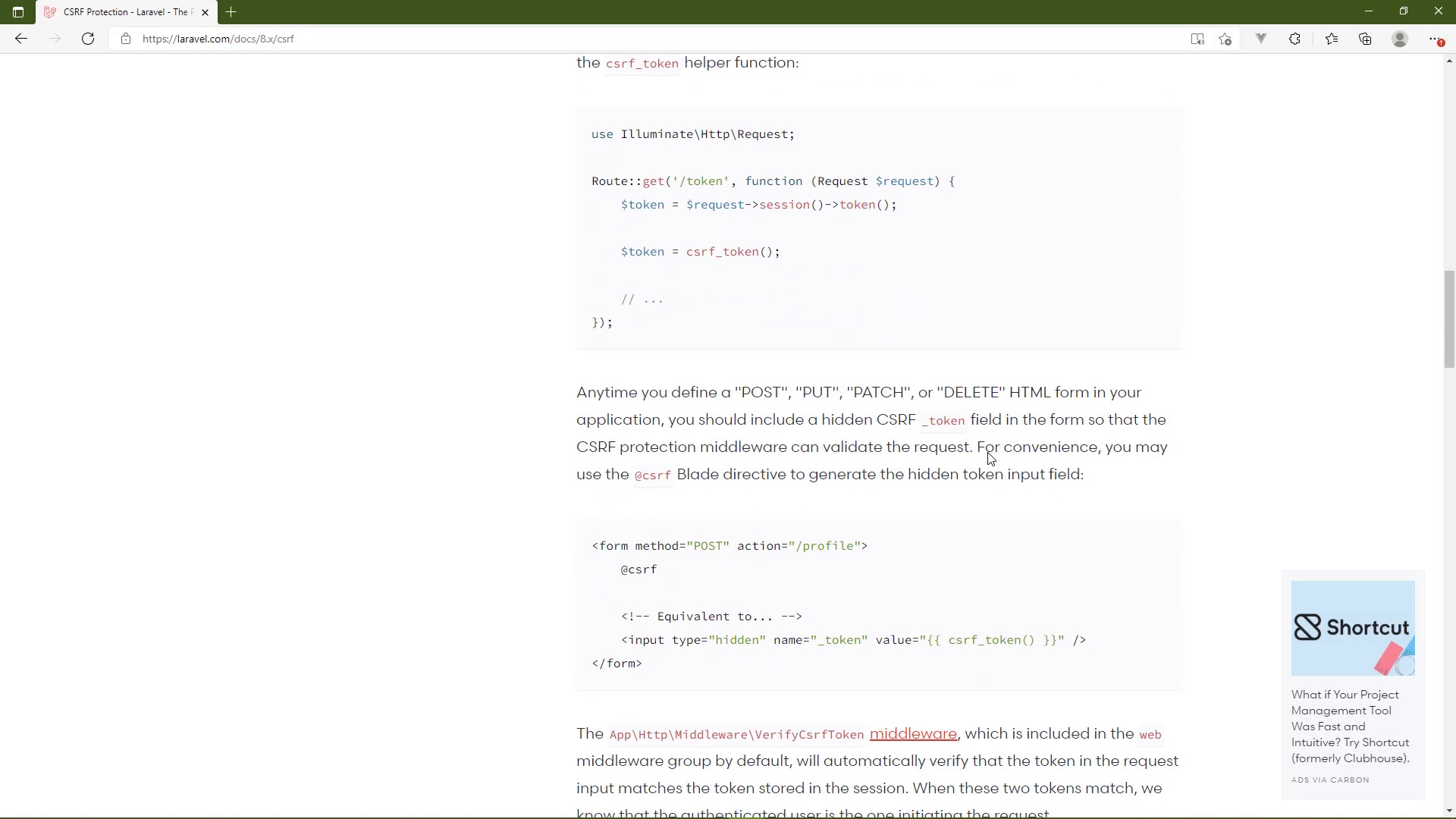Open the Extensions puzzle icon
Screen dimensions: 1456x819
[1294, 39]
